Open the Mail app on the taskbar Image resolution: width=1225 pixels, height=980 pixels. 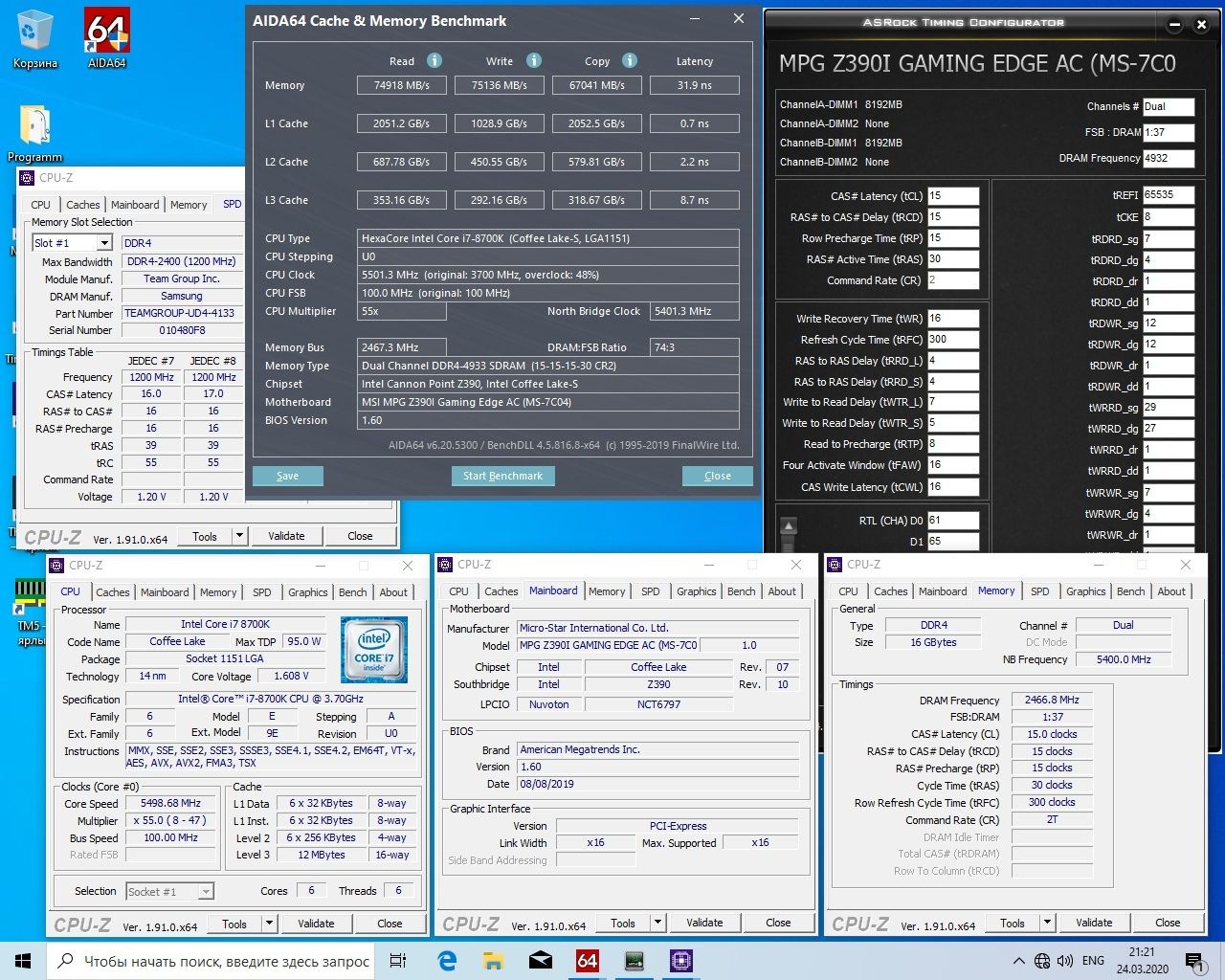click(x=541, y=961)
